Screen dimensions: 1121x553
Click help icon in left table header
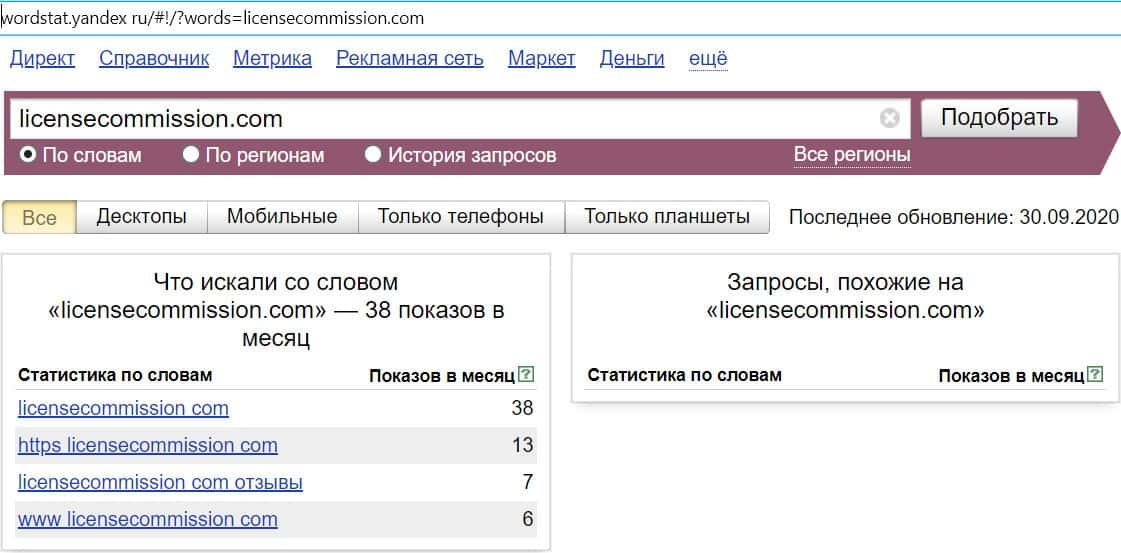click(527, 375)
